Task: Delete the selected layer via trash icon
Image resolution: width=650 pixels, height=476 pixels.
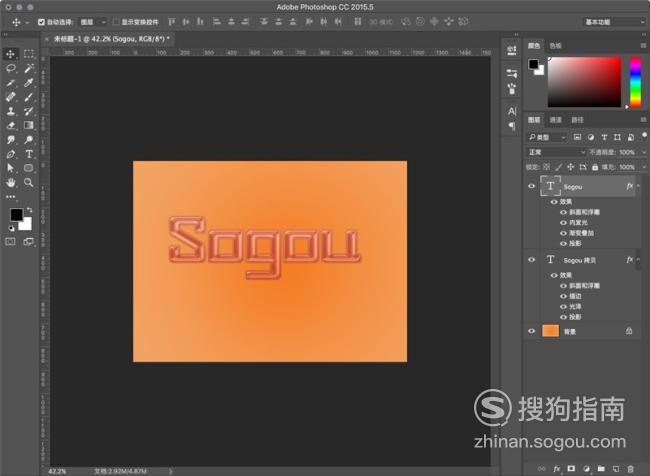Action: point(630,469)
